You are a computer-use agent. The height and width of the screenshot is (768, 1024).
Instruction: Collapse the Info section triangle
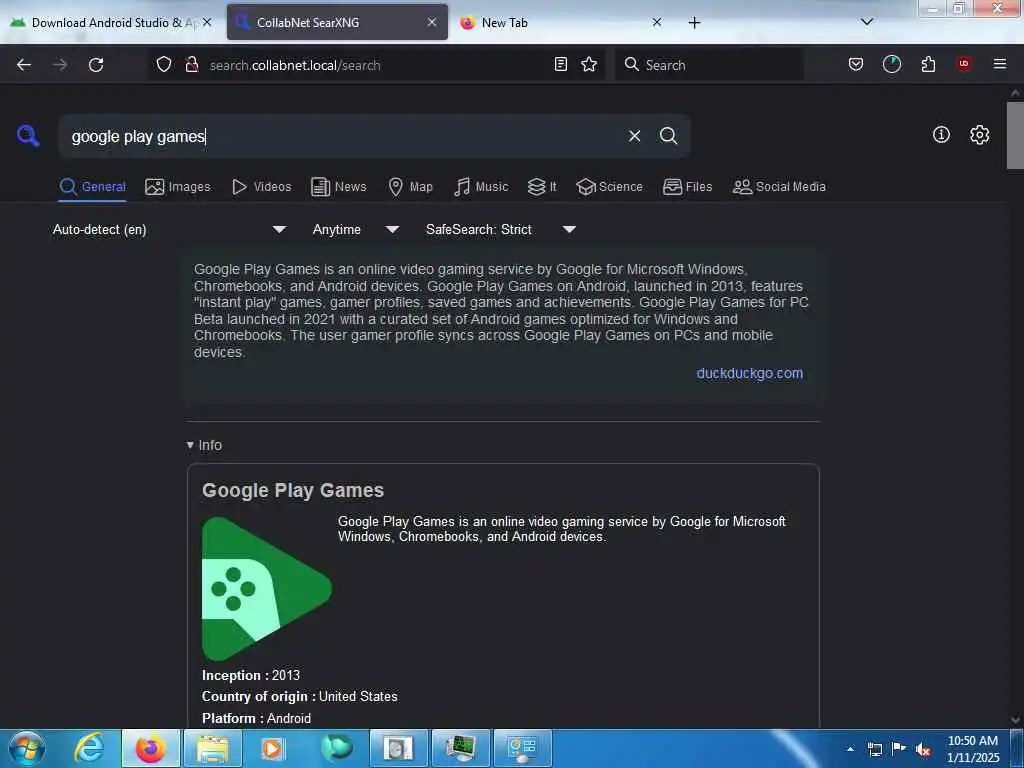190,445
